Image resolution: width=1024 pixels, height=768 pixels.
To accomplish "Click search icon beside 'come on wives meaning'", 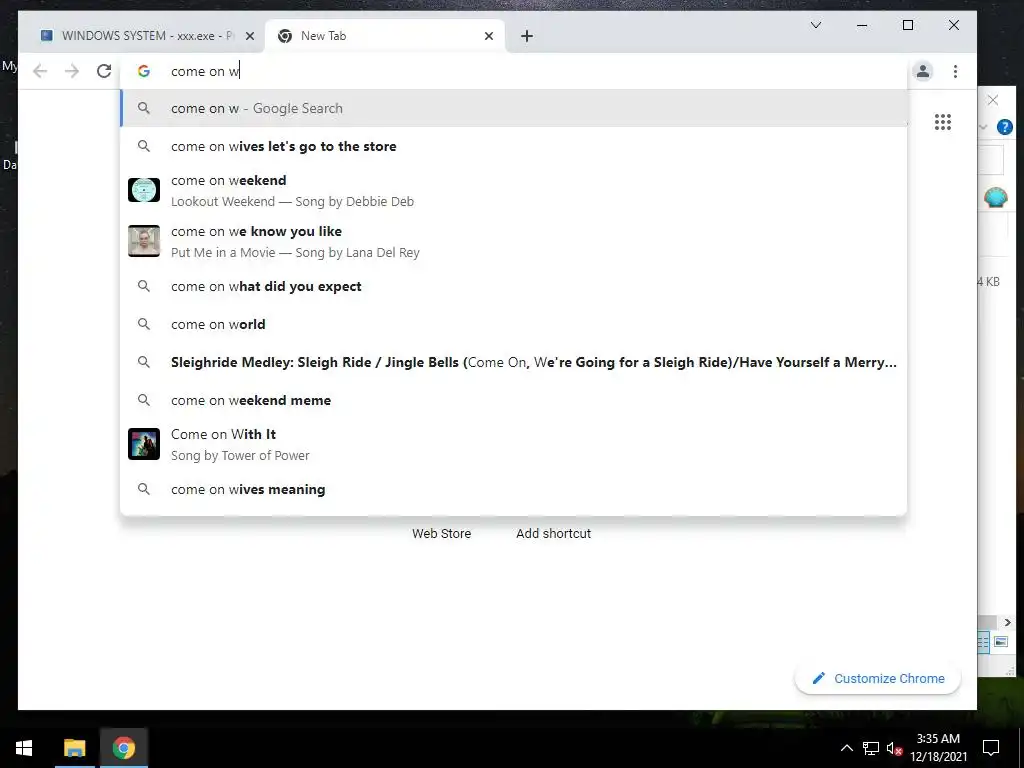I will (x=144, y=489).
